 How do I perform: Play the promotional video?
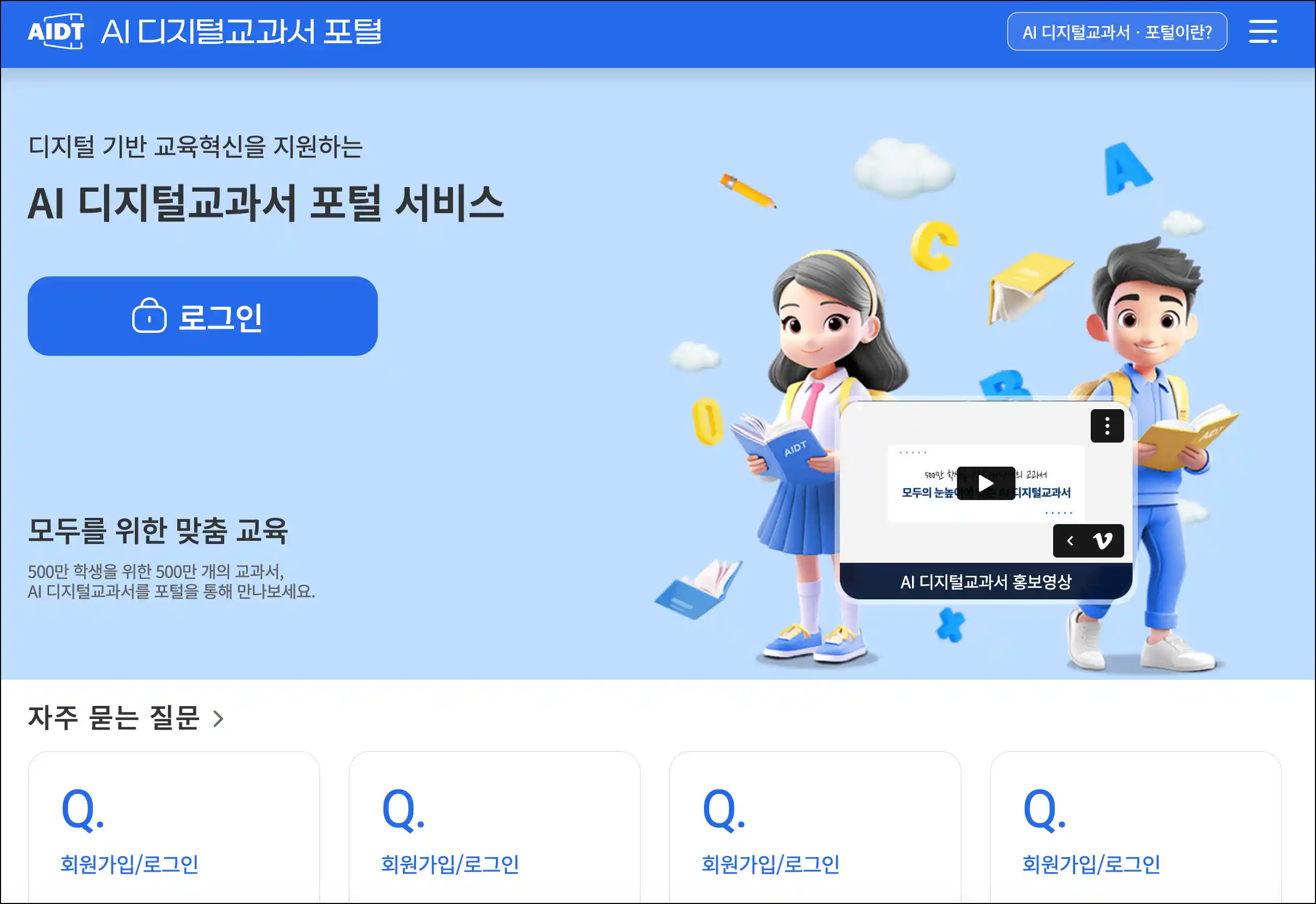pos(986,483)
